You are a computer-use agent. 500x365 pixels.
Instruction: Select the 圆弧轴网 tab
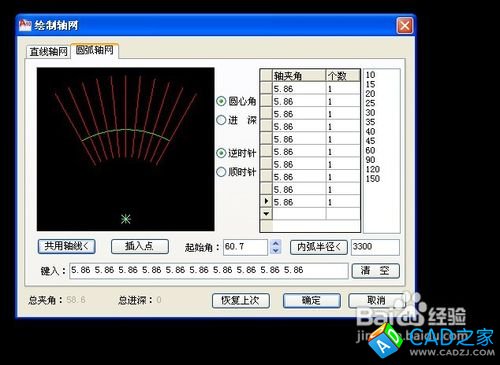click(x=94, y=50)
